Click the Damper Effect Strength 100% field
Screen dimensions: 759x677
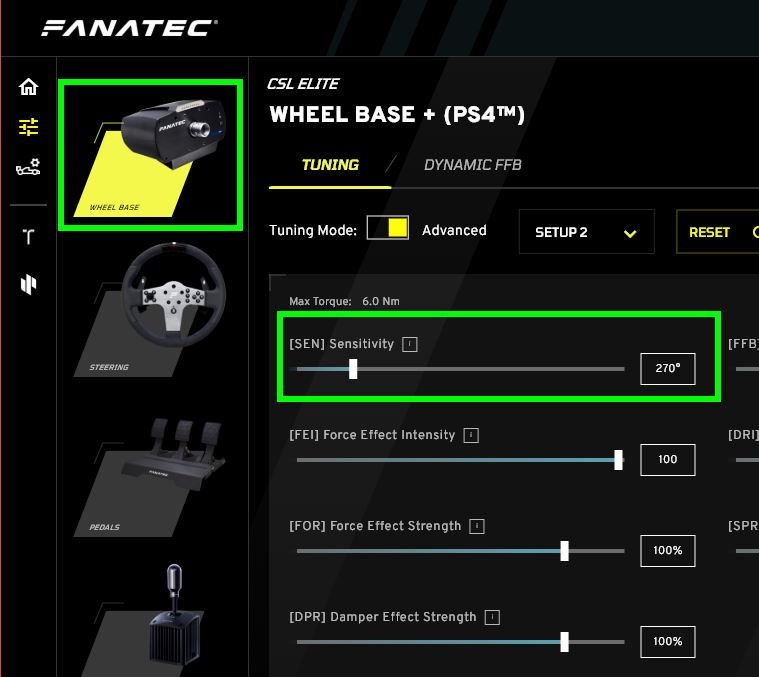[668, 642]
